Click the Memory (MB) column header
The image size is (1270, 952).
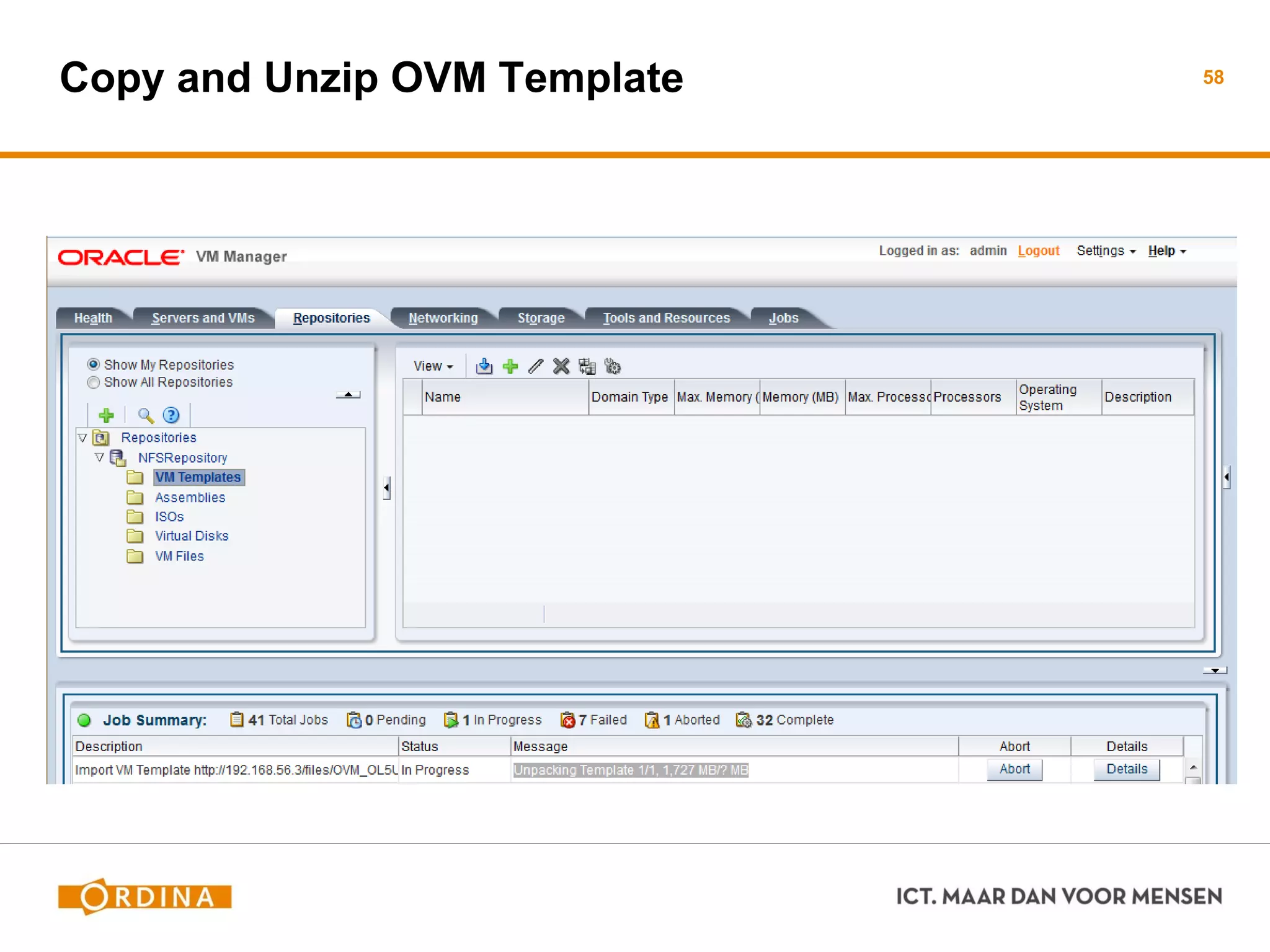pyautogui.click(x=802, y=397)
